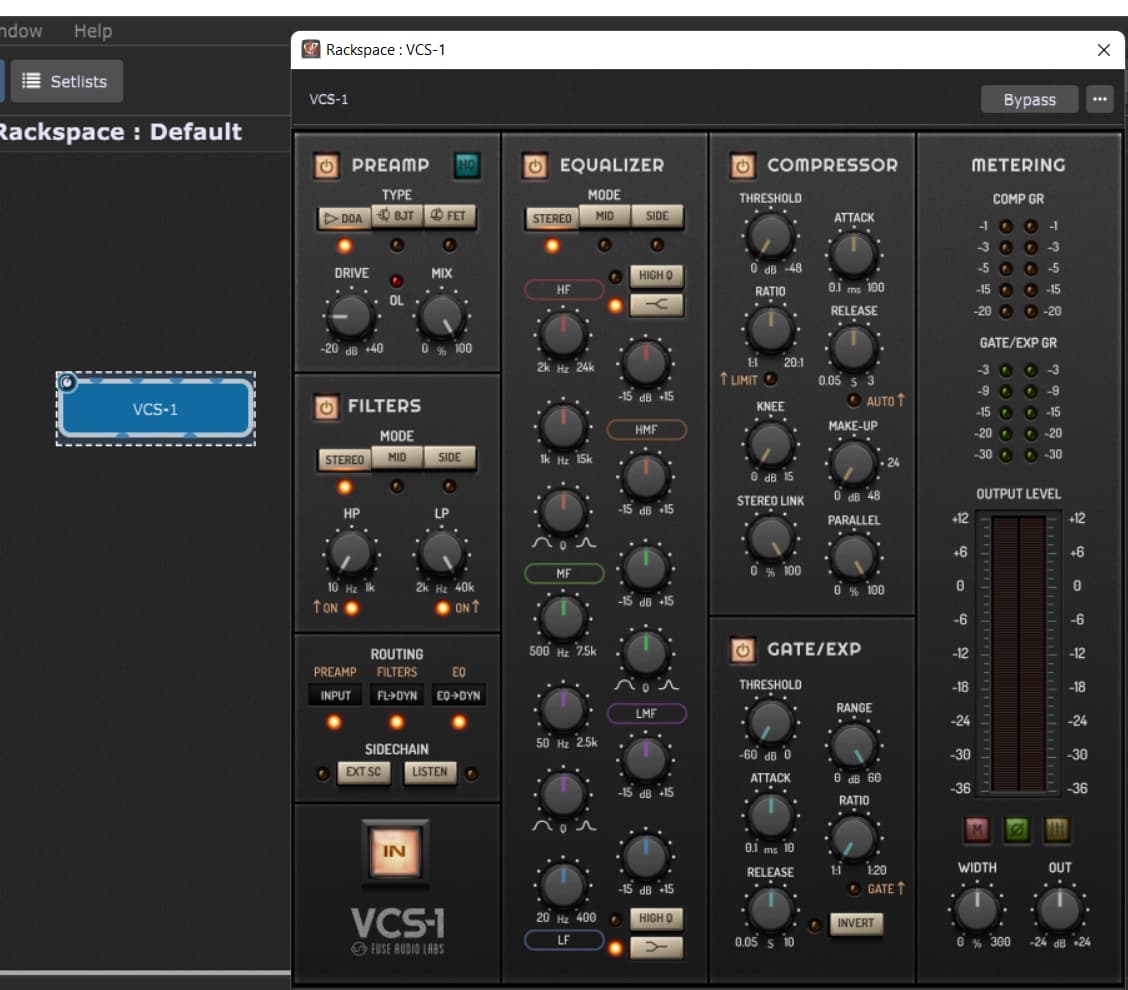
Task: Toggle the compressor AUTO release LED
Action: [854, 400]
